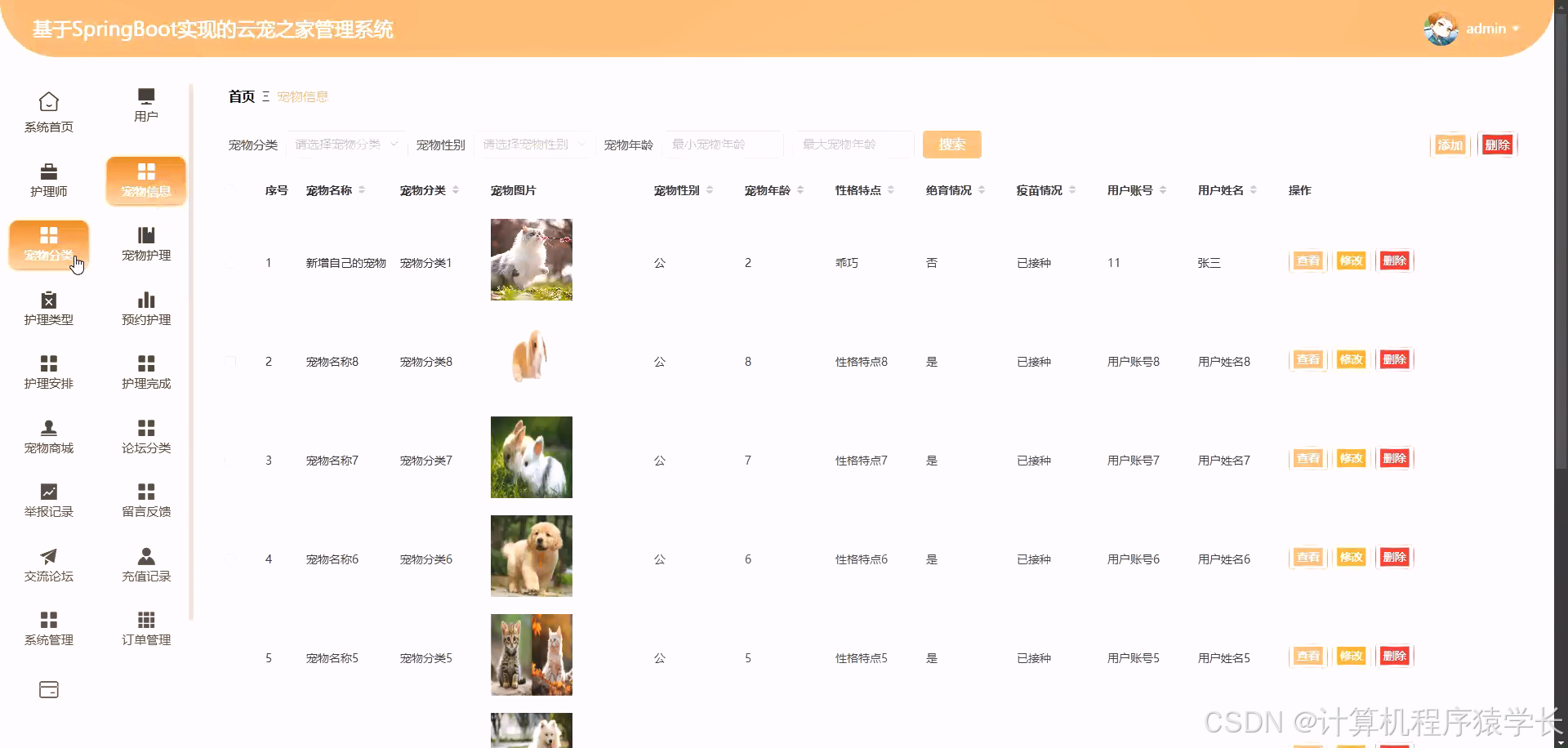Click the 宠物护理 pet care icon

click(x=145, y=245)
